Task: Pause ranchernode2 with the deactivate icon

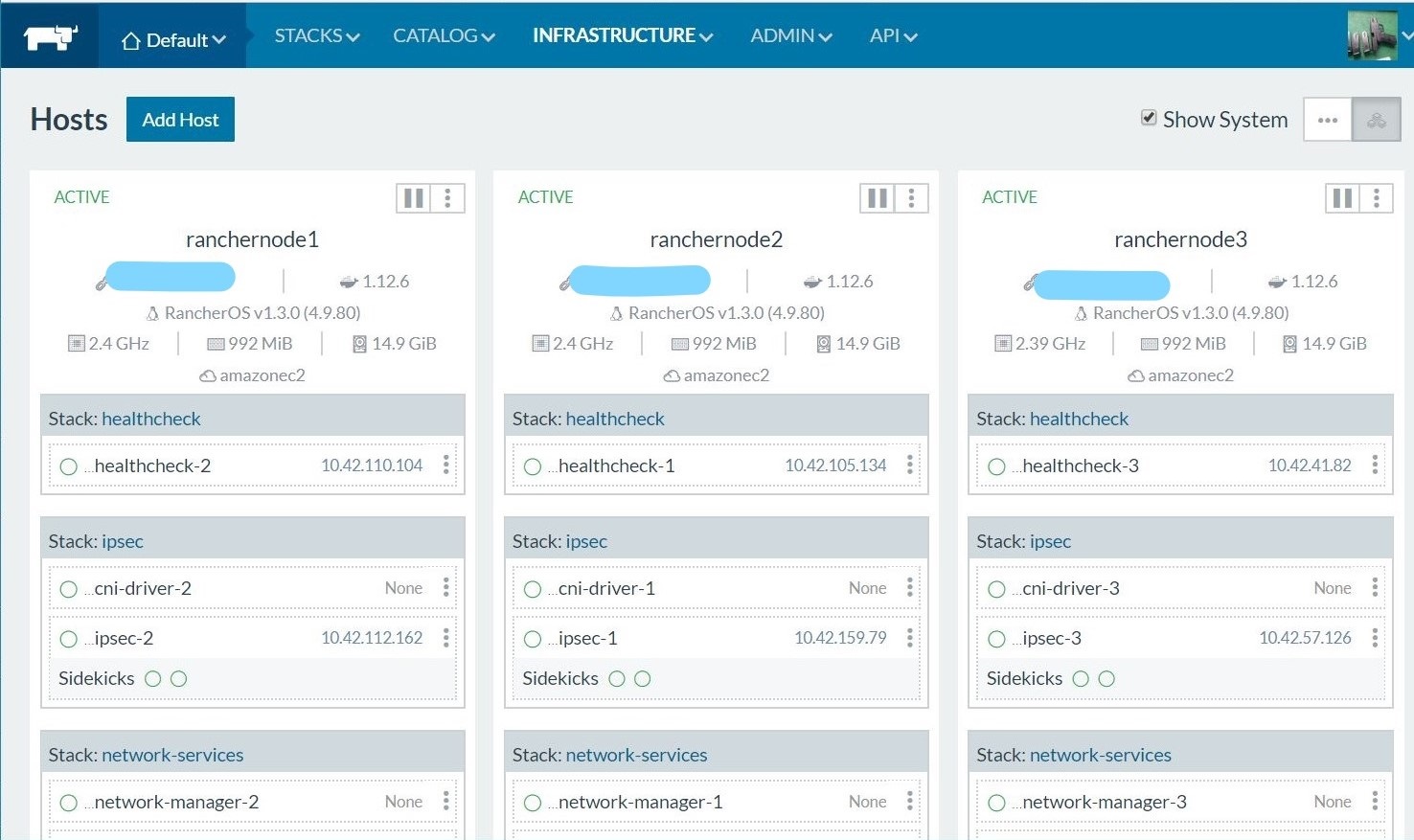Action: point(878,198)
